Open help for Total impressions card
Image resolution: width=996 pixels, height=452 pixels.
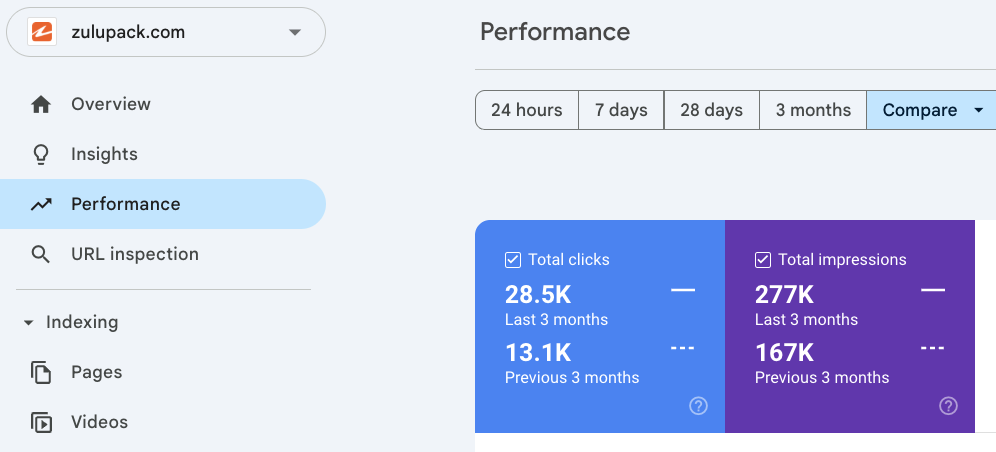click(x=949, y=405)
